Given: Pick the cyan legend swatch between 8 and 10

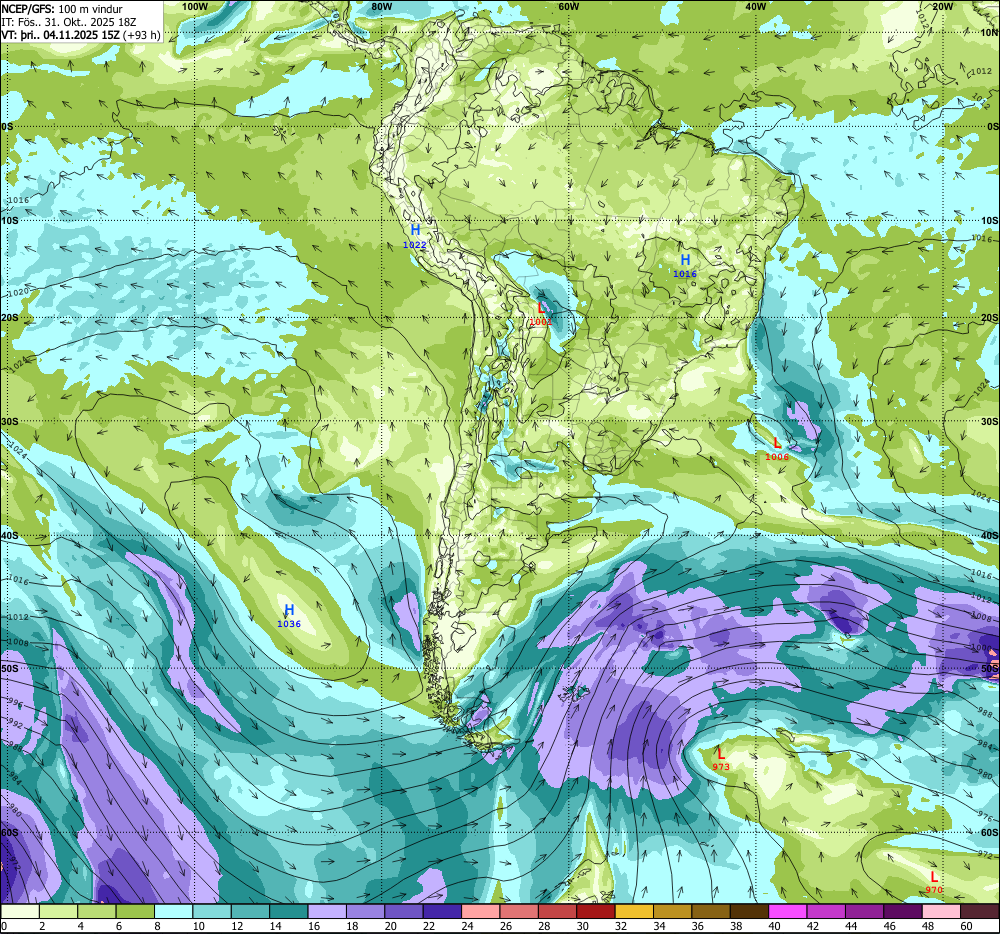Looking at the screenshot, I should [173, 912].
